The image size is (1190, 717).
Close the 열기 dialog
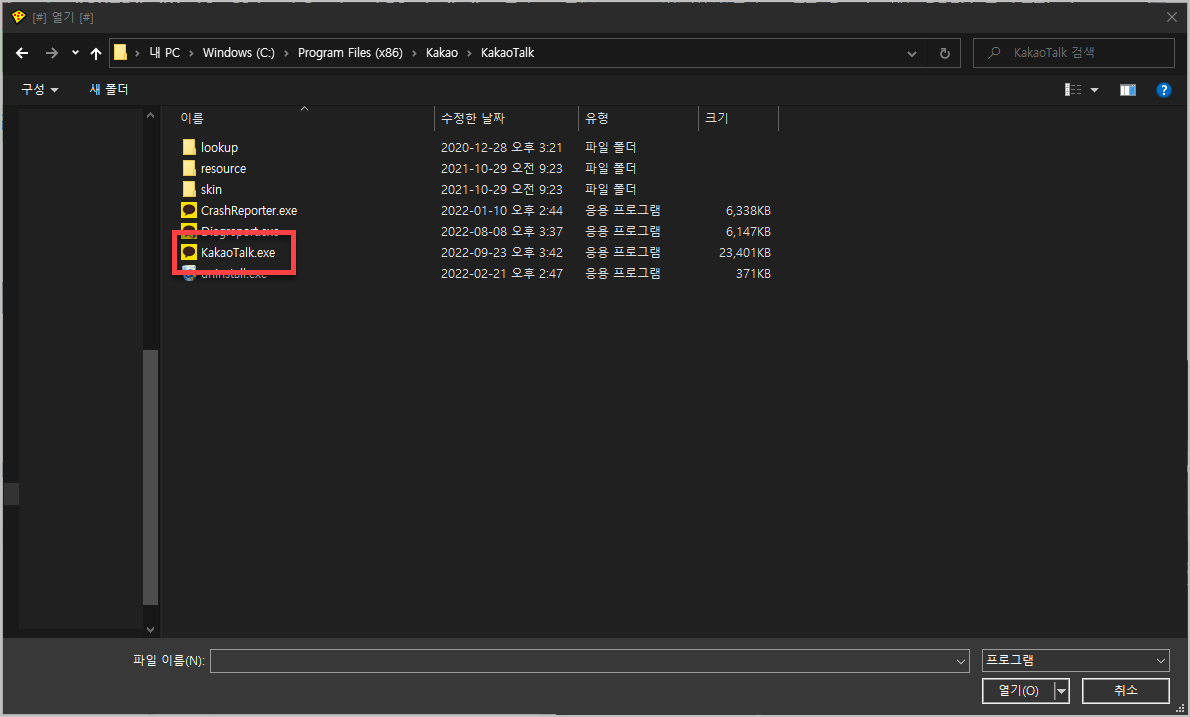pyautogui.click(x=1172, y=17)
